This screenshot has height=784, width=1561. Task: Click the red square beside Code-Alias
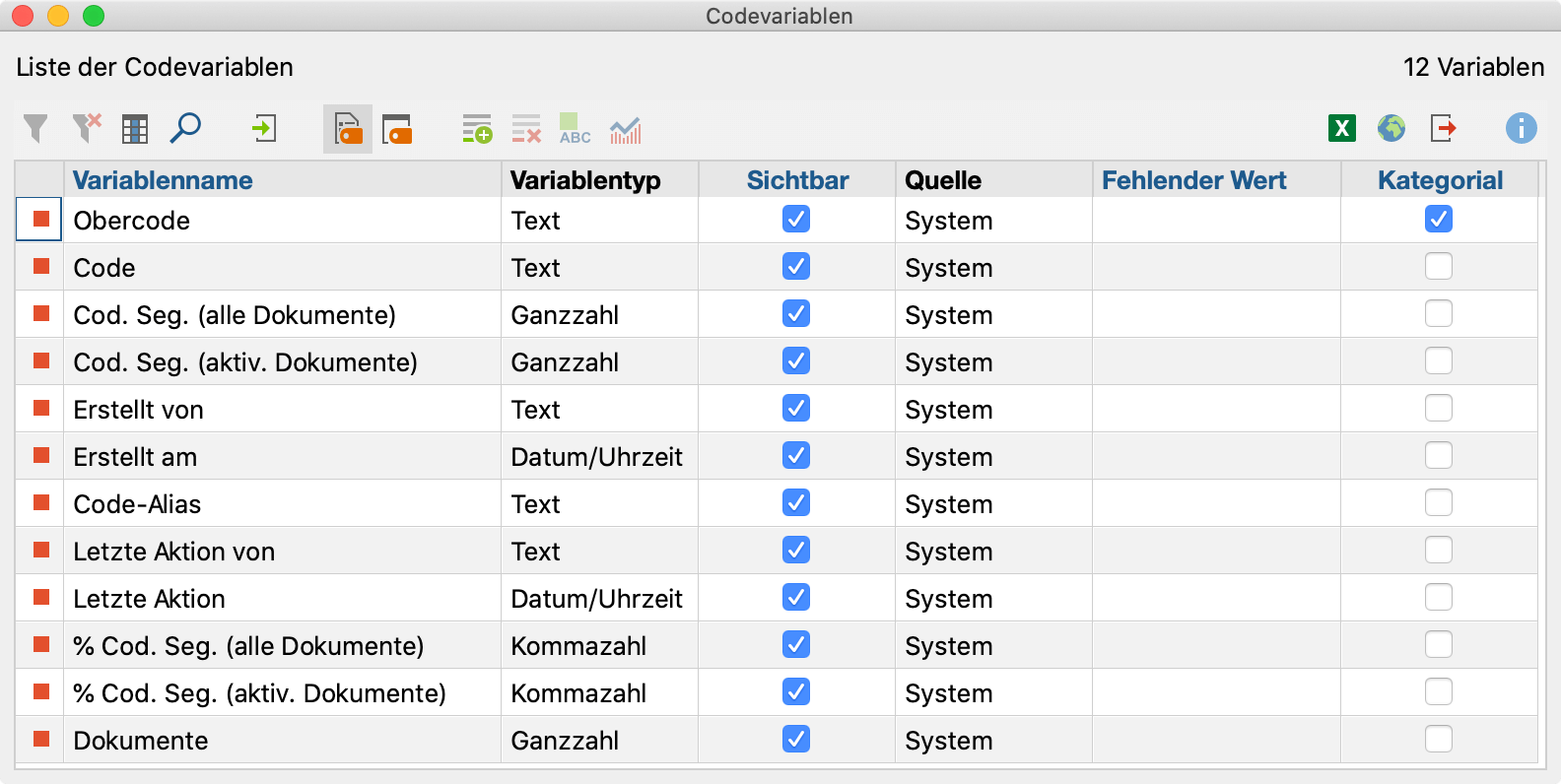point(41,502)
